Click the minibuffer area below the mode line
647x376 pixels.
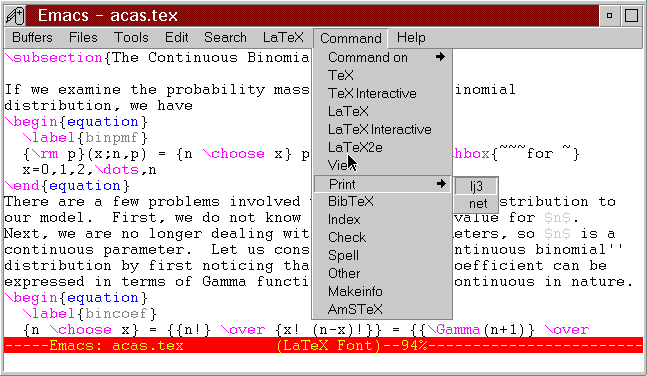pos(324,362)
